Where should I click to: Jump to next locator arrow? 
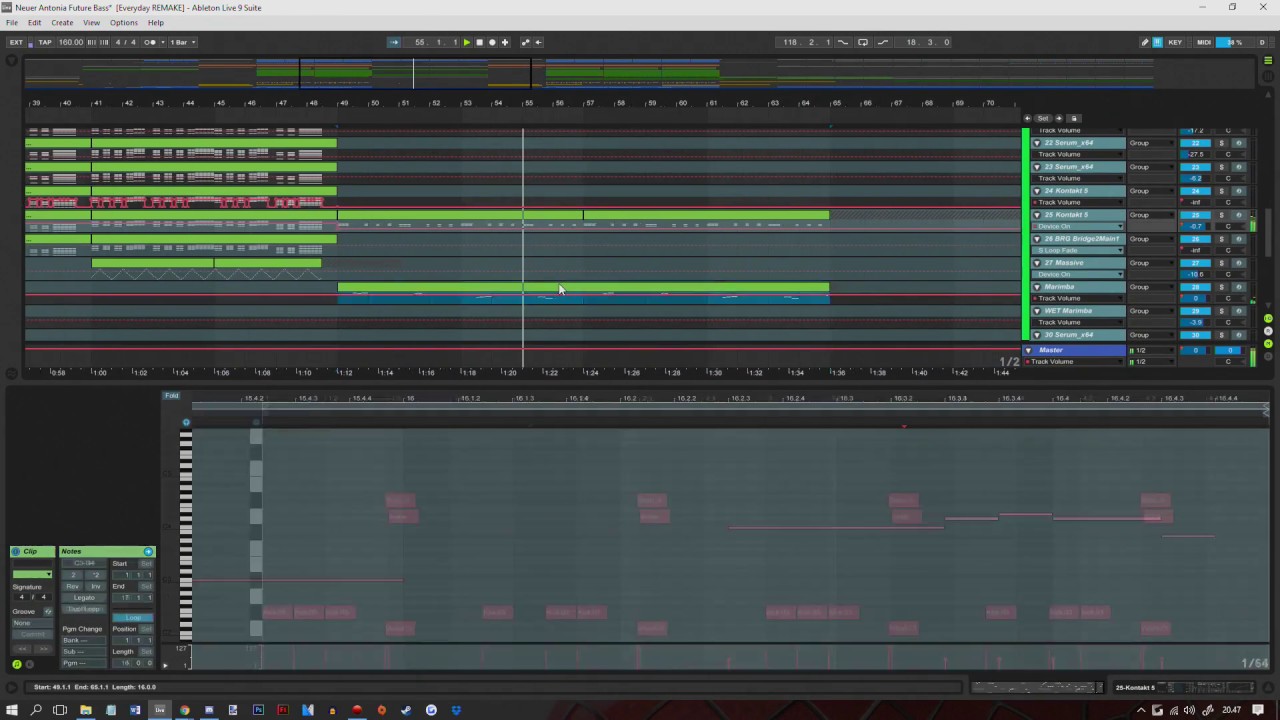pos(1059,118)
